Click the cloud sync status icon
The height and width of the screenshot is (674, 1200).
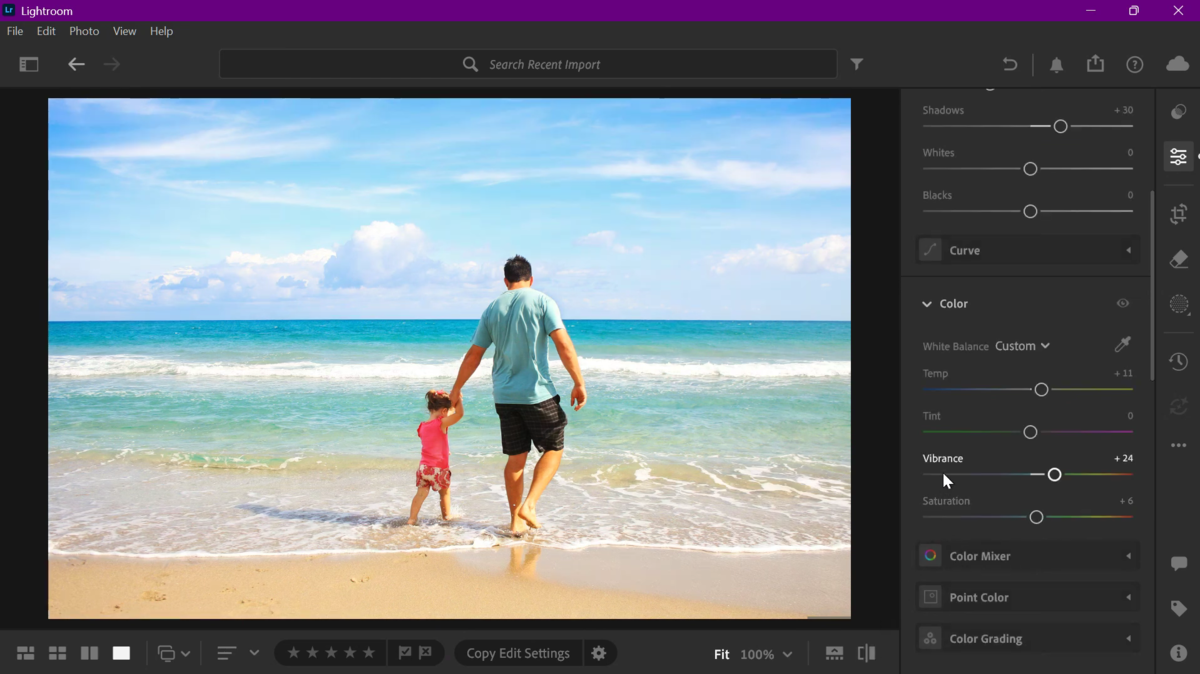tap(1178, 64)
